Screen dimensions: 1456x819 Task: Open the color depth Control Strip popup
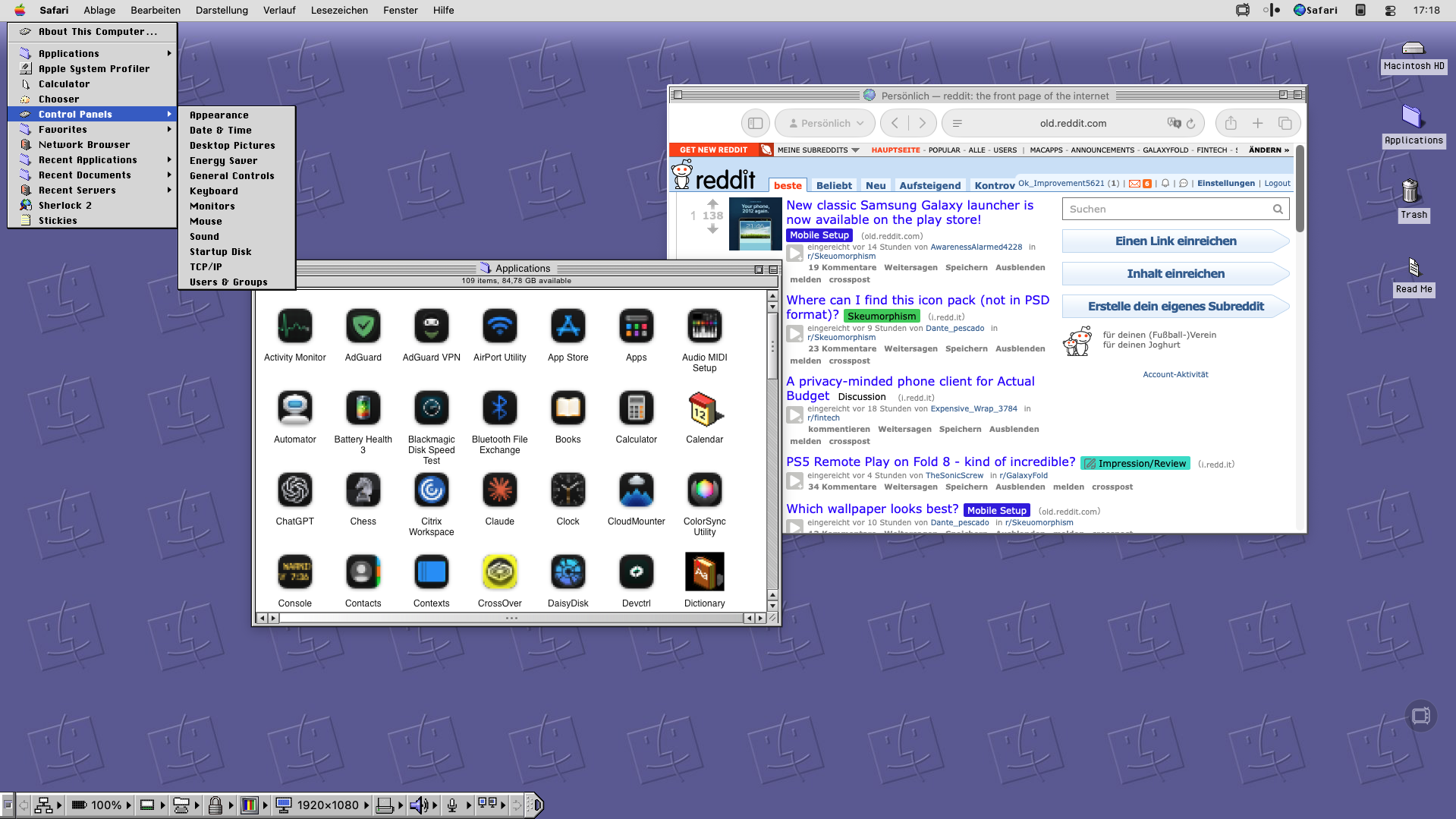(253, 805)
